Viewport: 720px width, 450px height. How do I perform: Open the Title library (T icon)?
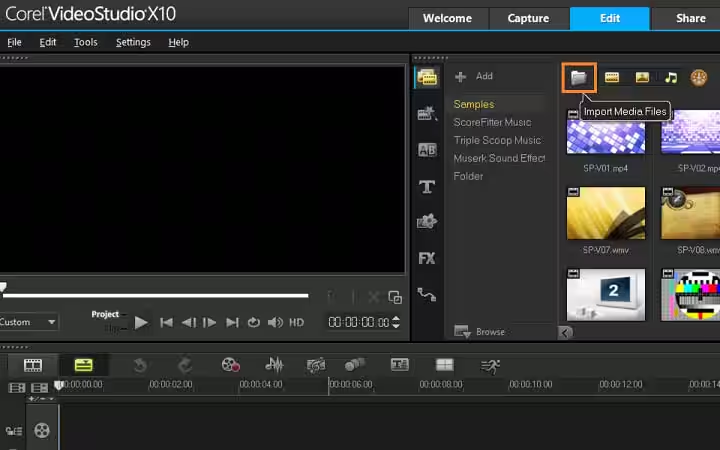click(427, 186)
